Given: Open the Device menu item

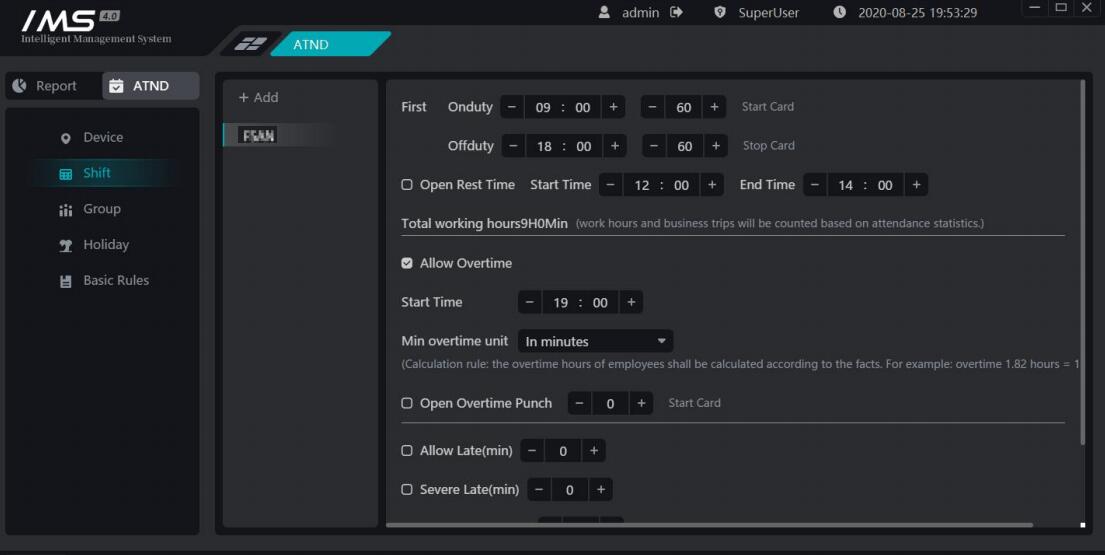Looking at the screenshot, I should point(103,137).
